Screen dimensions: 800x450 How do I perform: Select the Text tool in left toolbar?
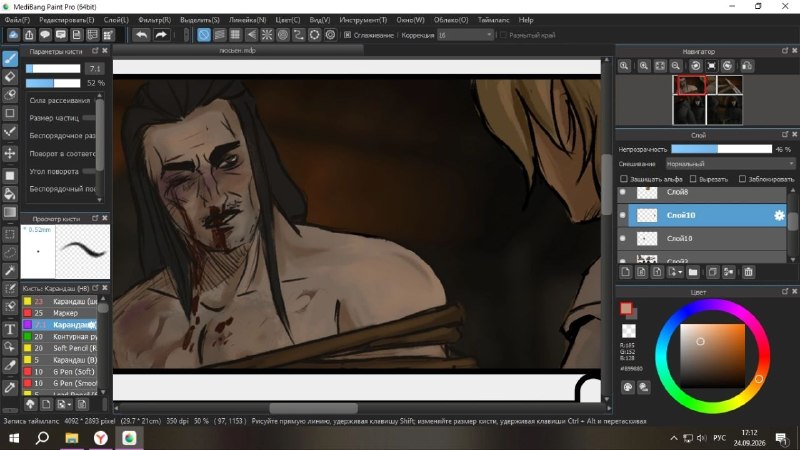click(x=10, y=329)
